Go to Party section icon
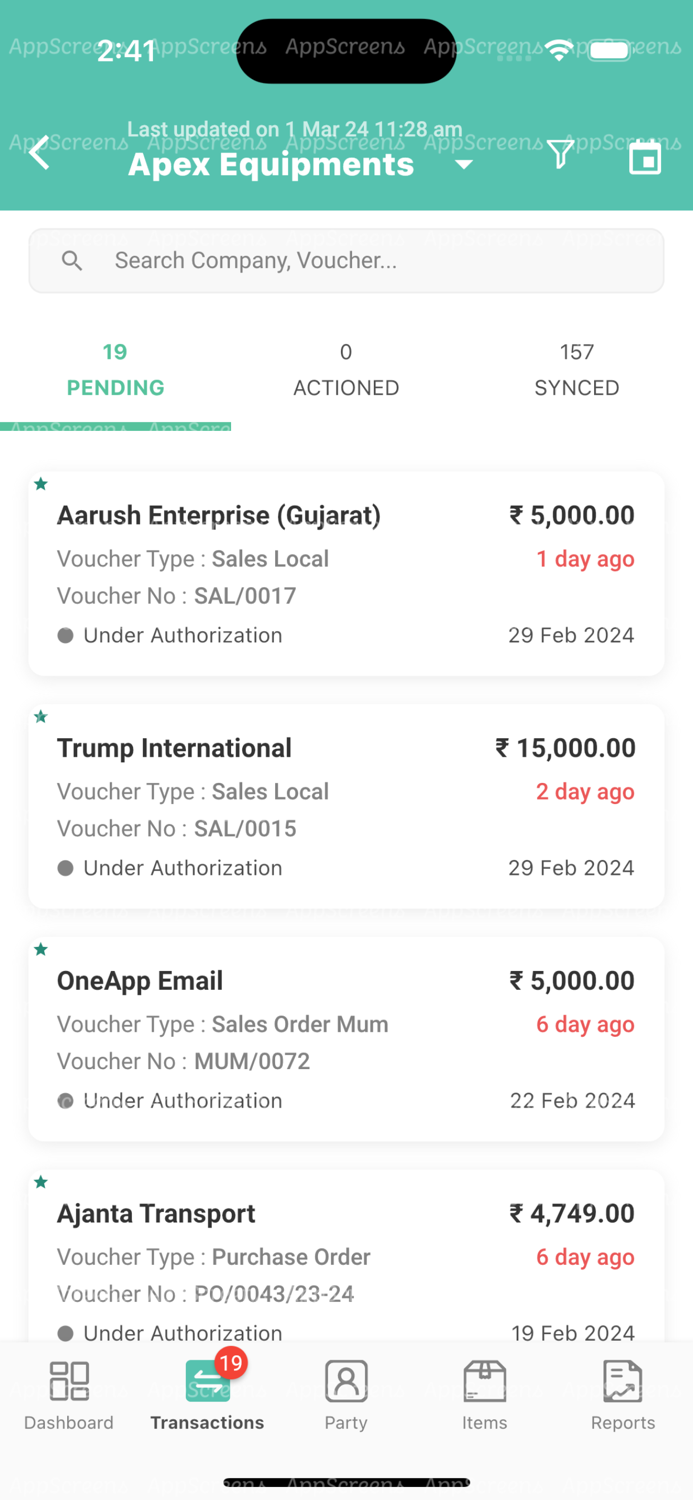This screenshot has width=693, height=1500. click(x=346, y=1381)
